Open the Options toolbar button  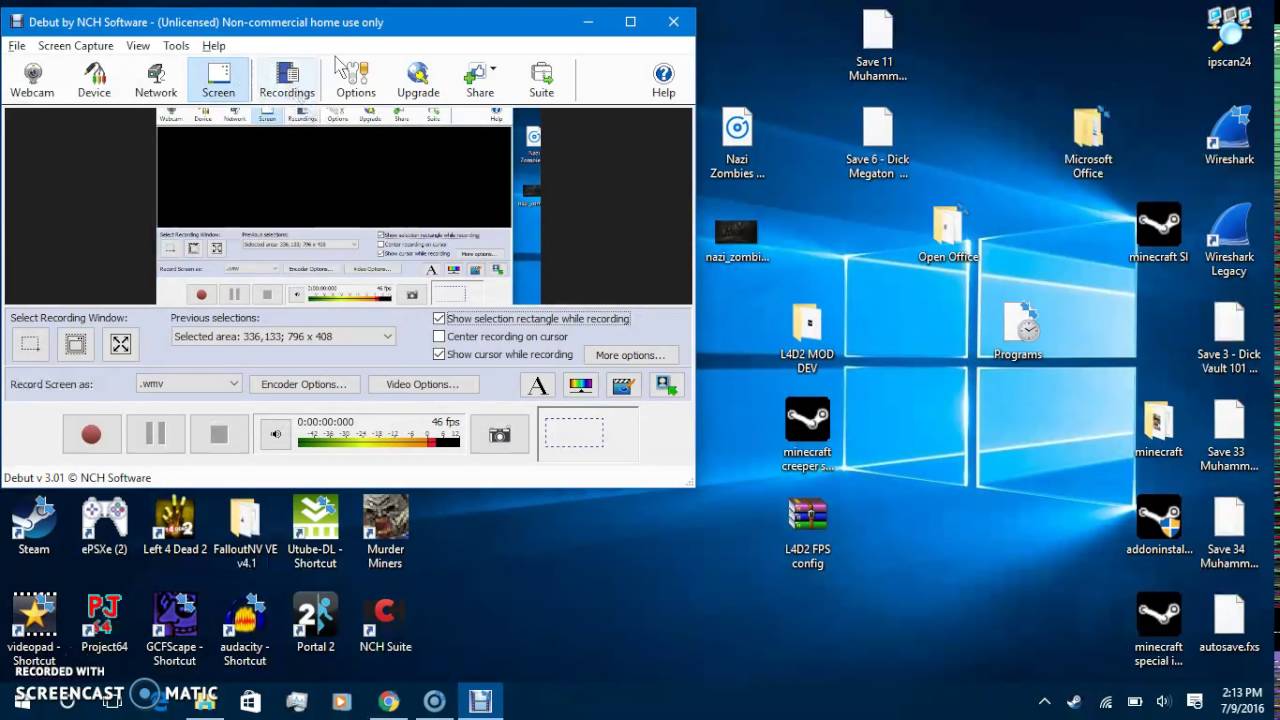pyautogui.click(x=356, y=80)
